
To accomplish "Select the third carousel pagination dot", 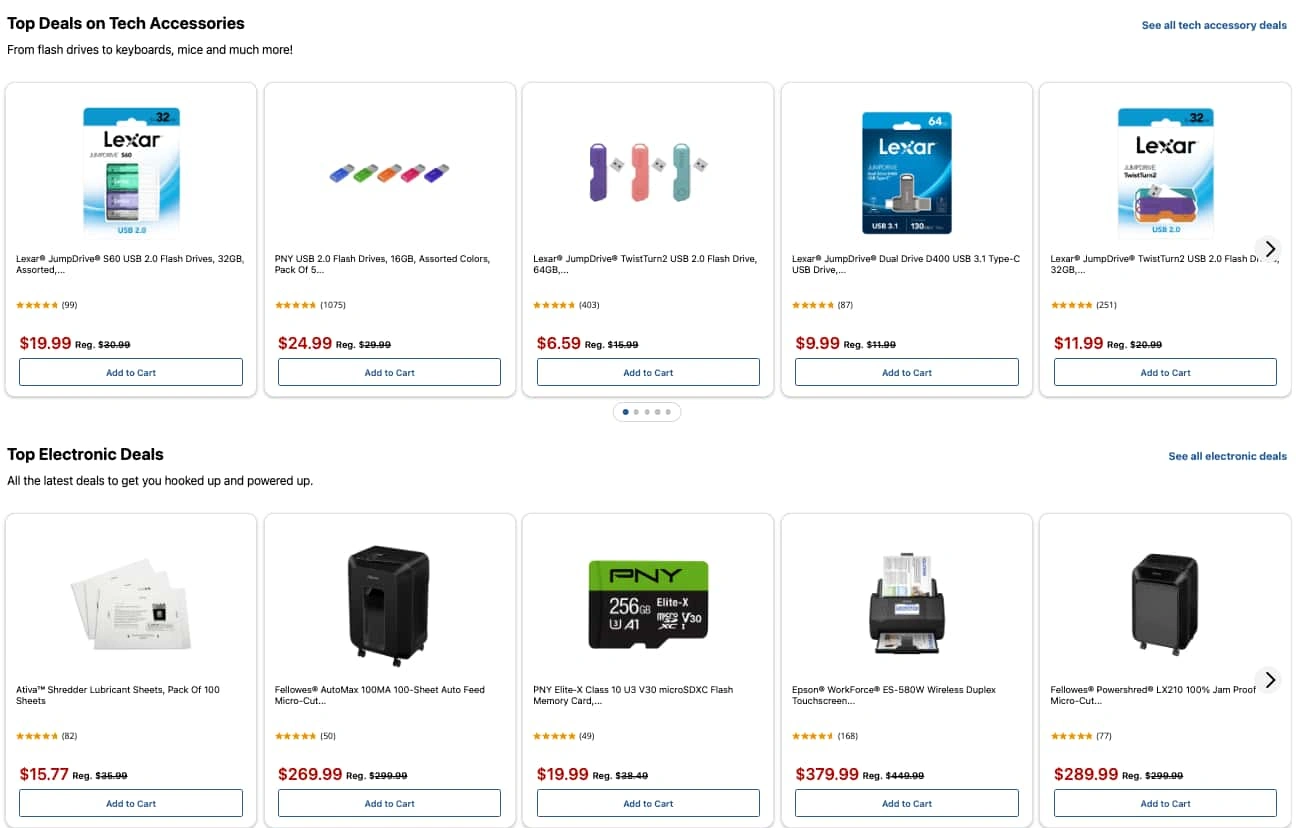I will tap(647, 411).
